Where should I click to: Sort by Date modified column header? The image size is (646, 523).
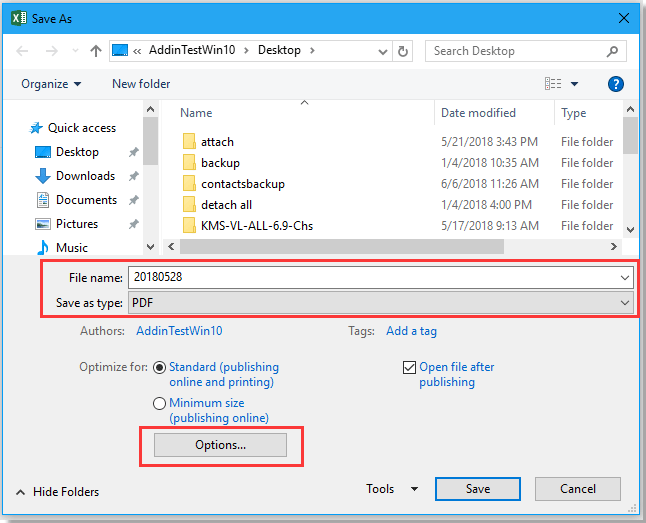pyautogui.click(x=478, y=113)
